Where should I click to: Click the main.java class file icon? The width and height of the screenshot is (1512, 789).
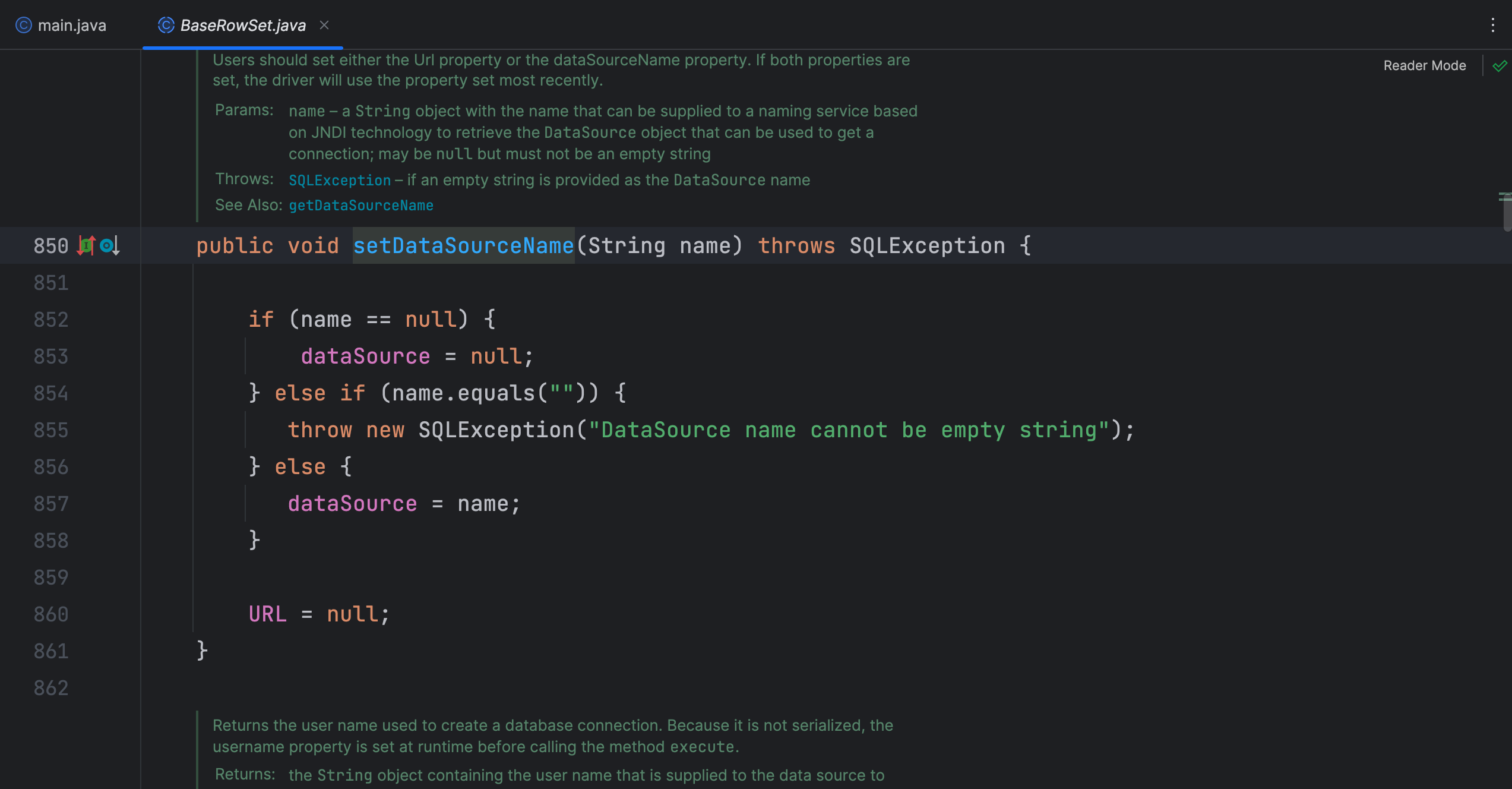24,25
